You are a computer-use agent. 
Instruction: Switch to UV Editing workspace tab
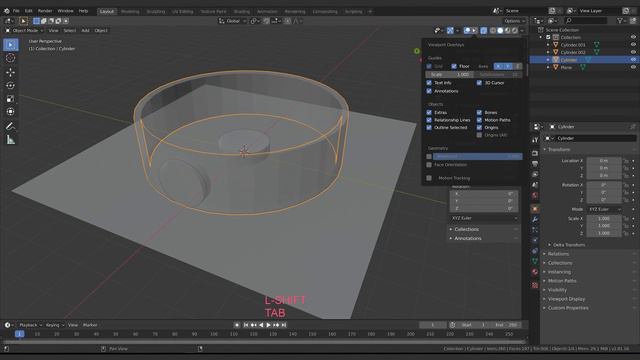[x=182, y=11]
